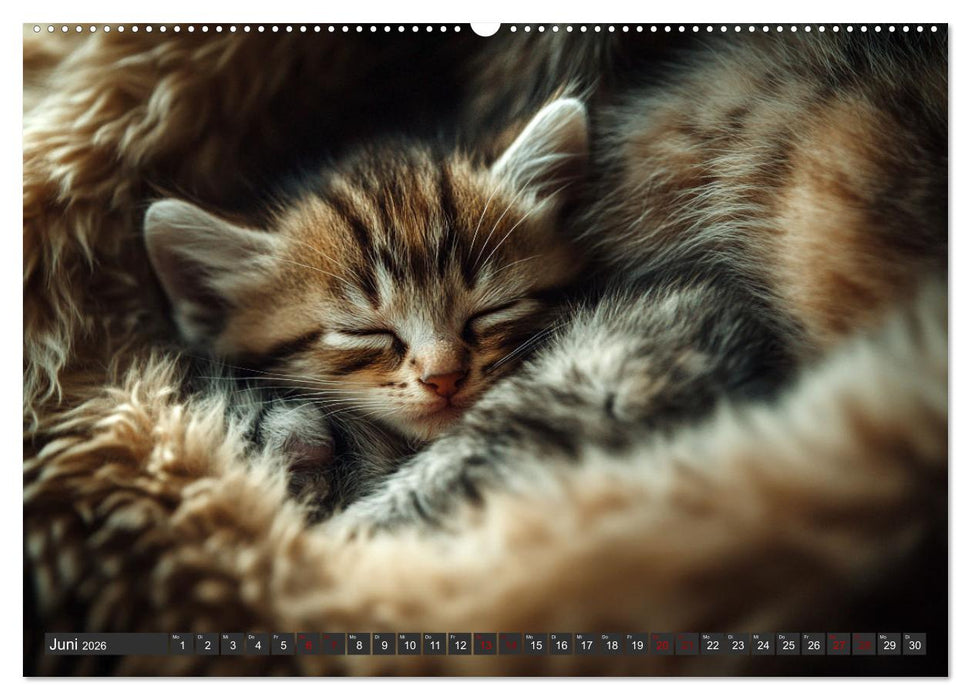Select date 24 on the calendar
Image resolution: width=971 pixels, height=700 pixels.
click(763, 645)
